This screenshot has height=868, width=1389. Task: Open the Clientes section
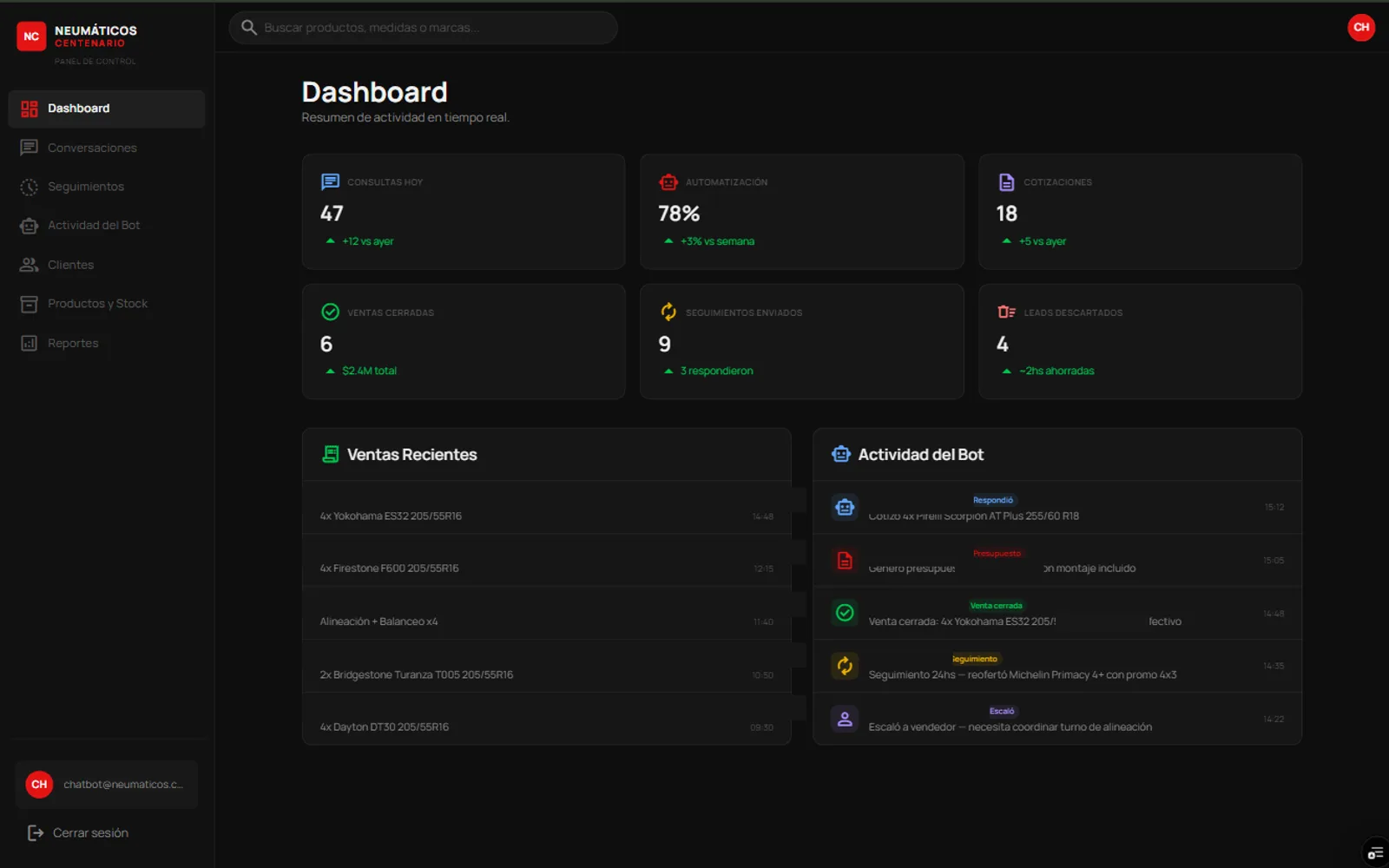106,265
